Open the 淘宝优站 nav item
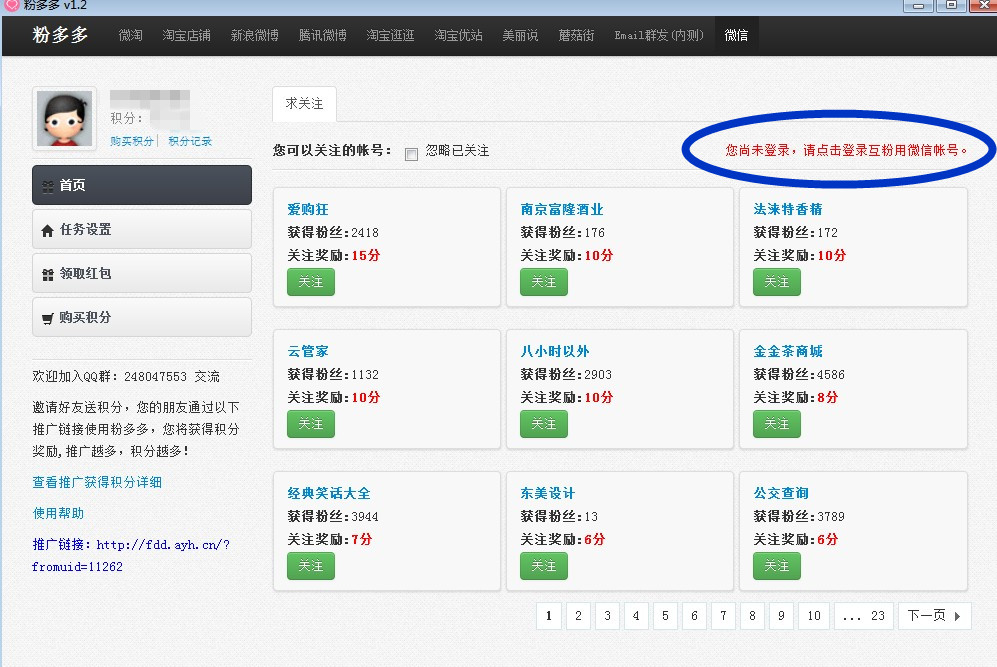The width and height of the screenshot is (997, 667). click(x=458, y=36)
